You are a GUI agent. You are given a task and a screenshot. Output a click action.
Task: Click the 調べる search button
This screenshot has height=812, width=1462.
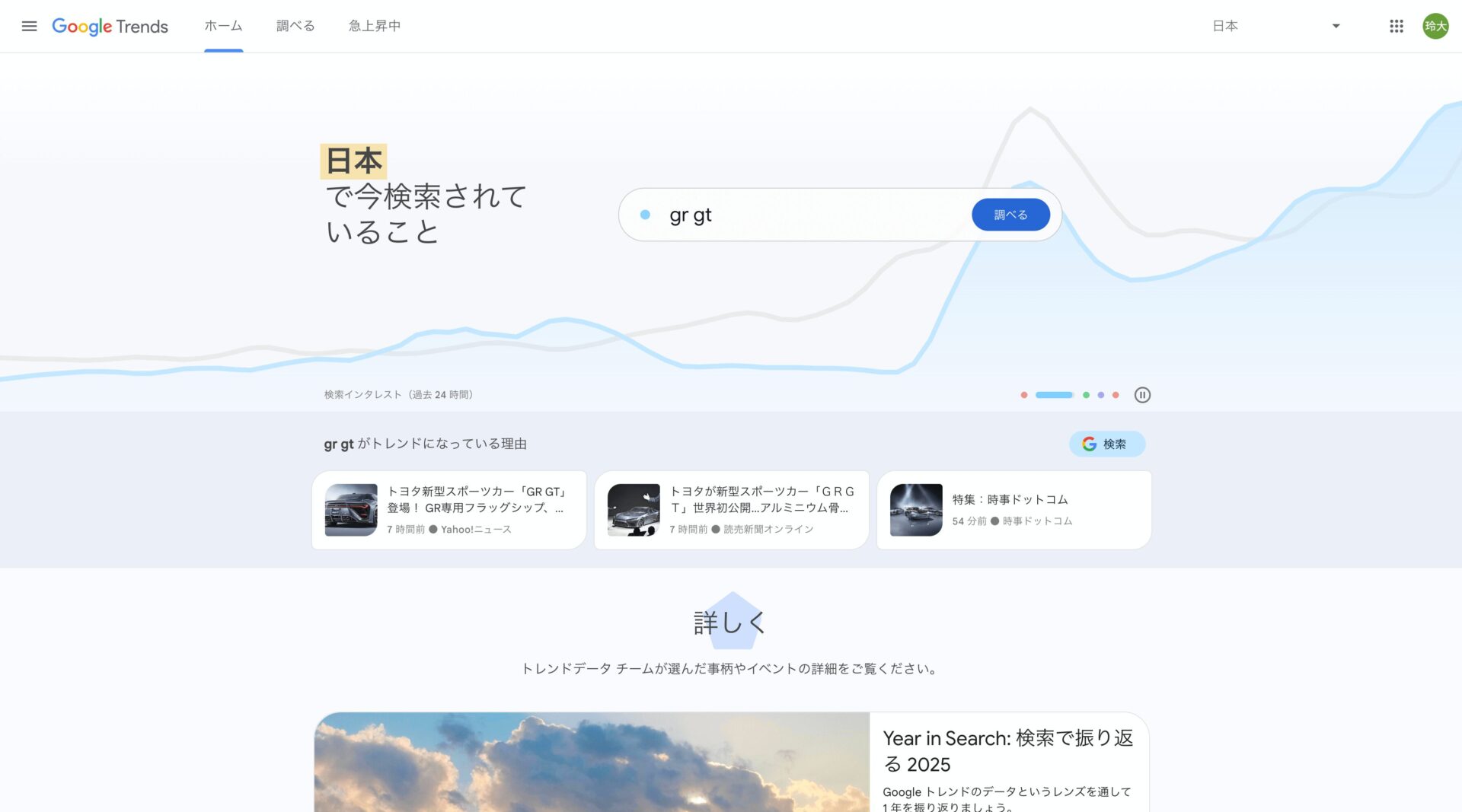pos(1010,215)
